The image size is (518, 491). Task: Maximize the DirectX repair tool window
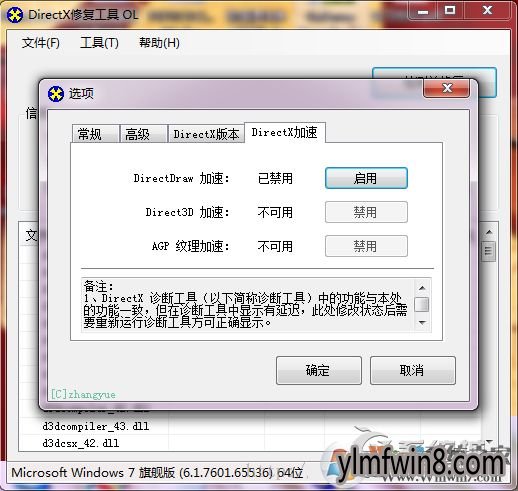(450, 11)
